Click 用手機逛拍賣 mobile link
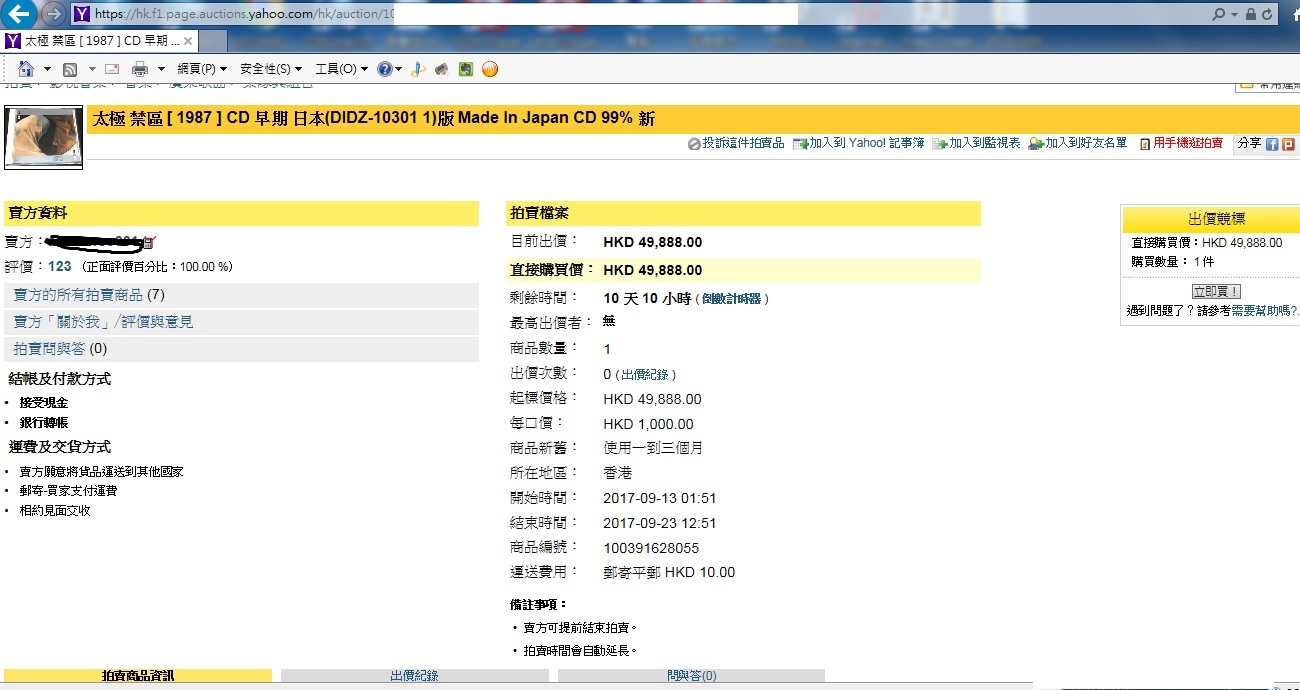This screenshot has height=690, width=1300. [x=1188, y=143]
